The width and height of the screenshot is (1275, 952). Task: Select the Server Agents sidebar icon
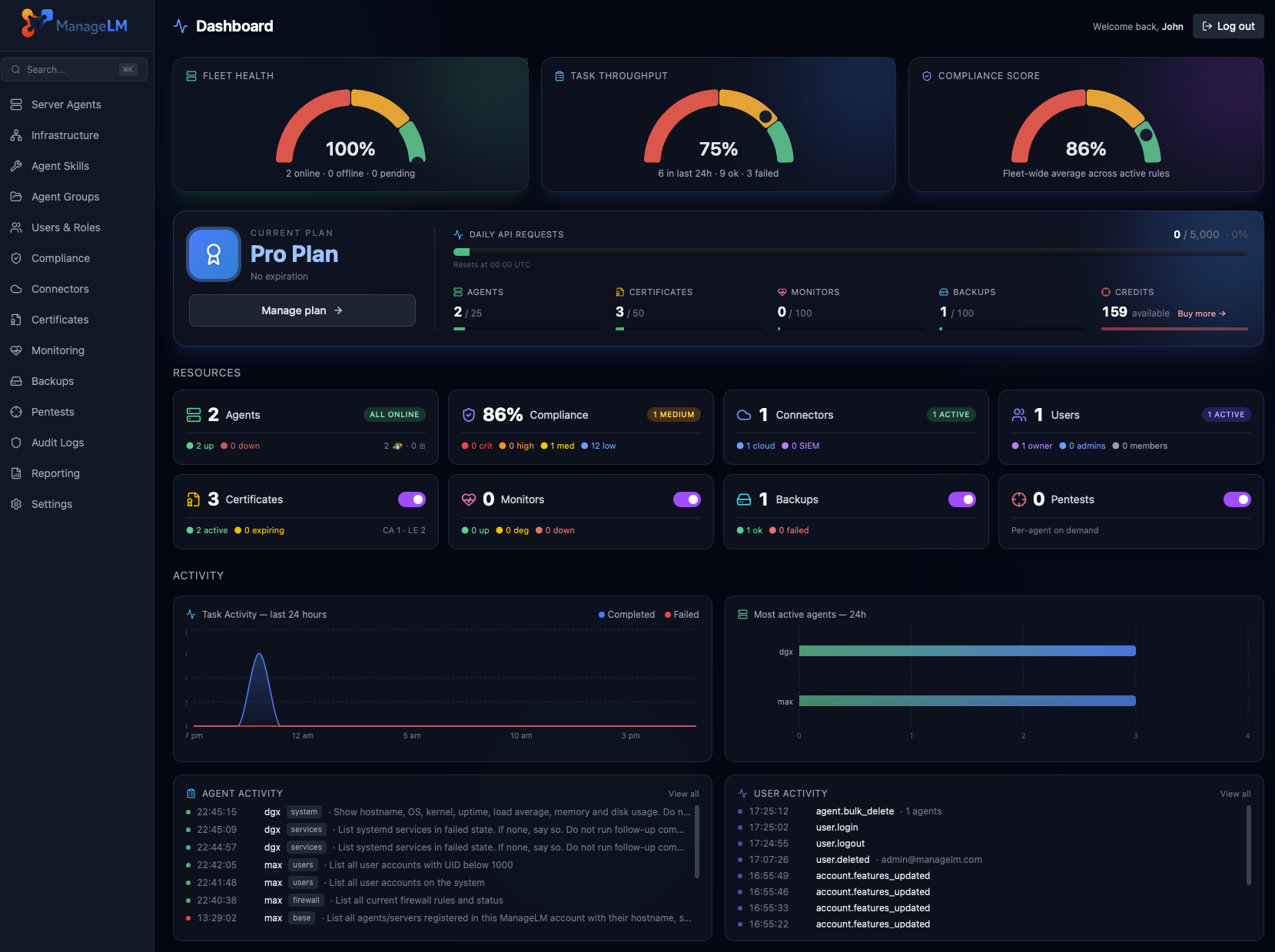[15, 104]
